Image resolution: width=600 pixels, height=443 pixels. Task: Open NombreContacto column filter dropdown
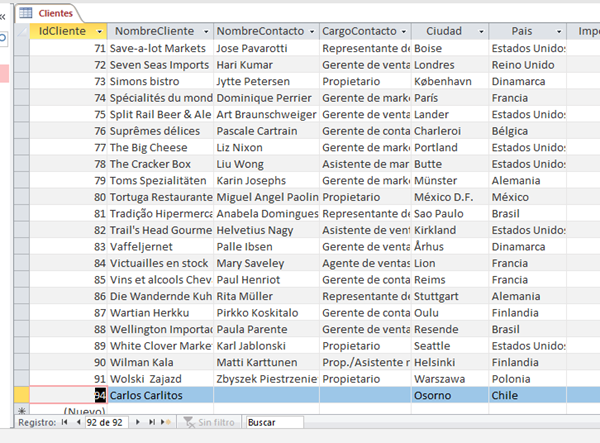[x=312, y=31]
